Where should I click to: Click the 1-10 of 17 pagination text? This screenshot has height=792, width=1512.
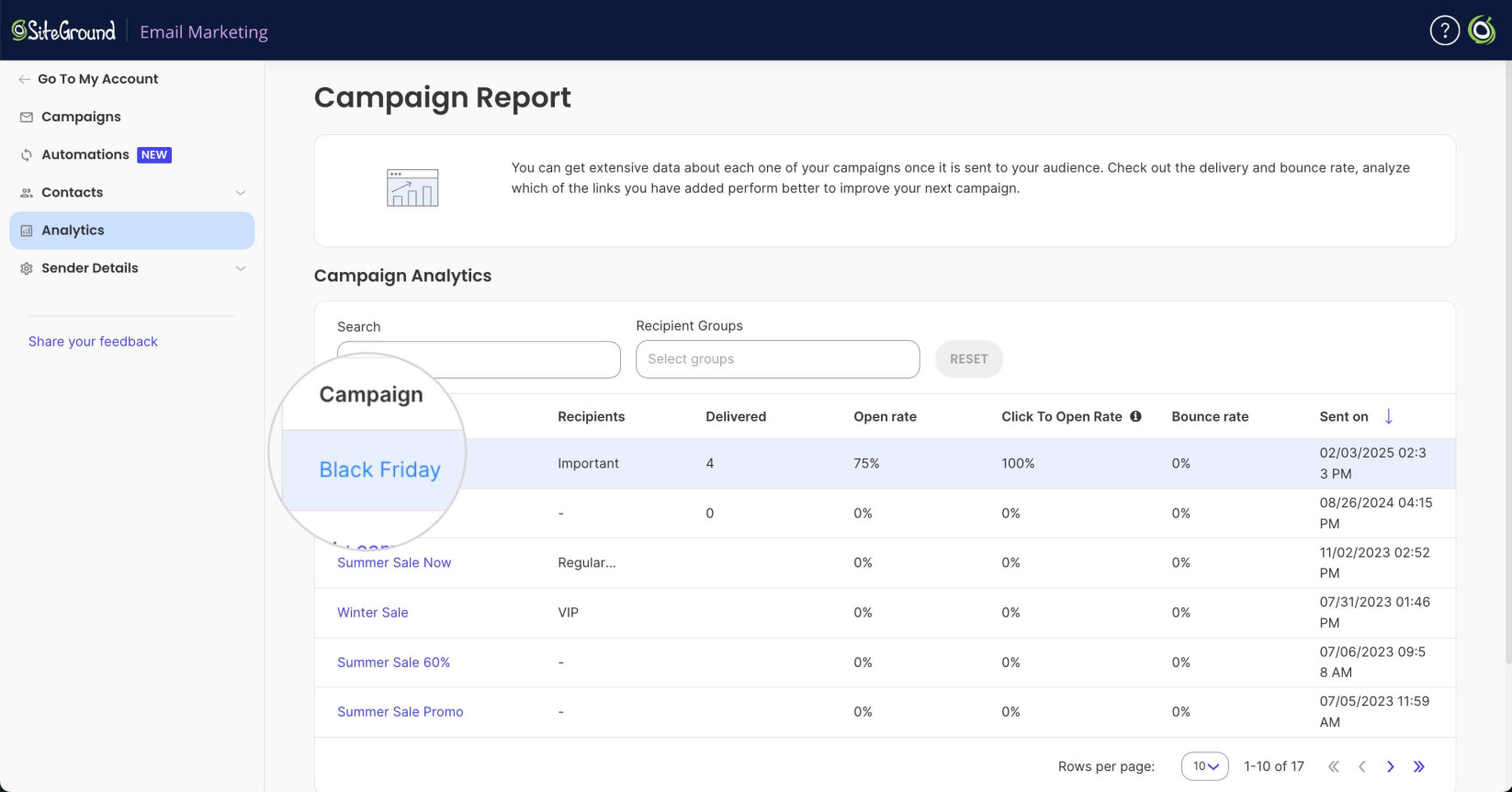(1274, 766)
